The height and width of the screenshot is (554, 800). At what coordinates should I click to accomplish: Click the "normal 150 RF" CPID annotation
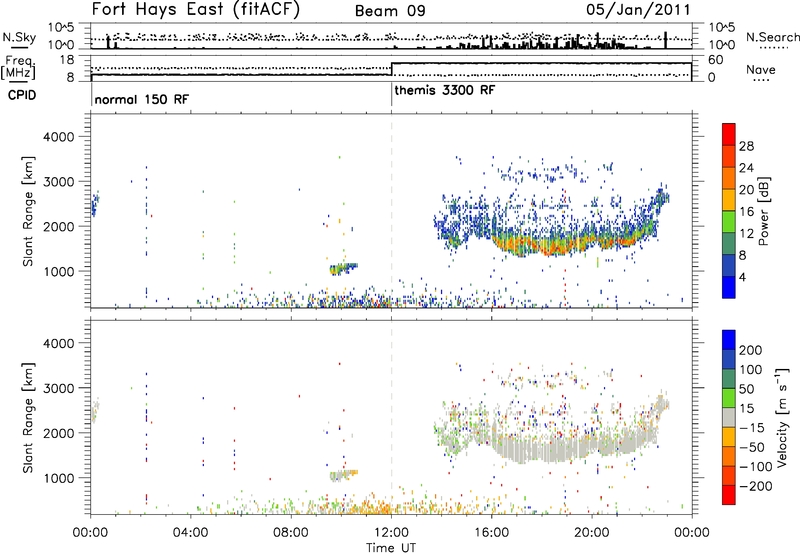click(141, 99)
